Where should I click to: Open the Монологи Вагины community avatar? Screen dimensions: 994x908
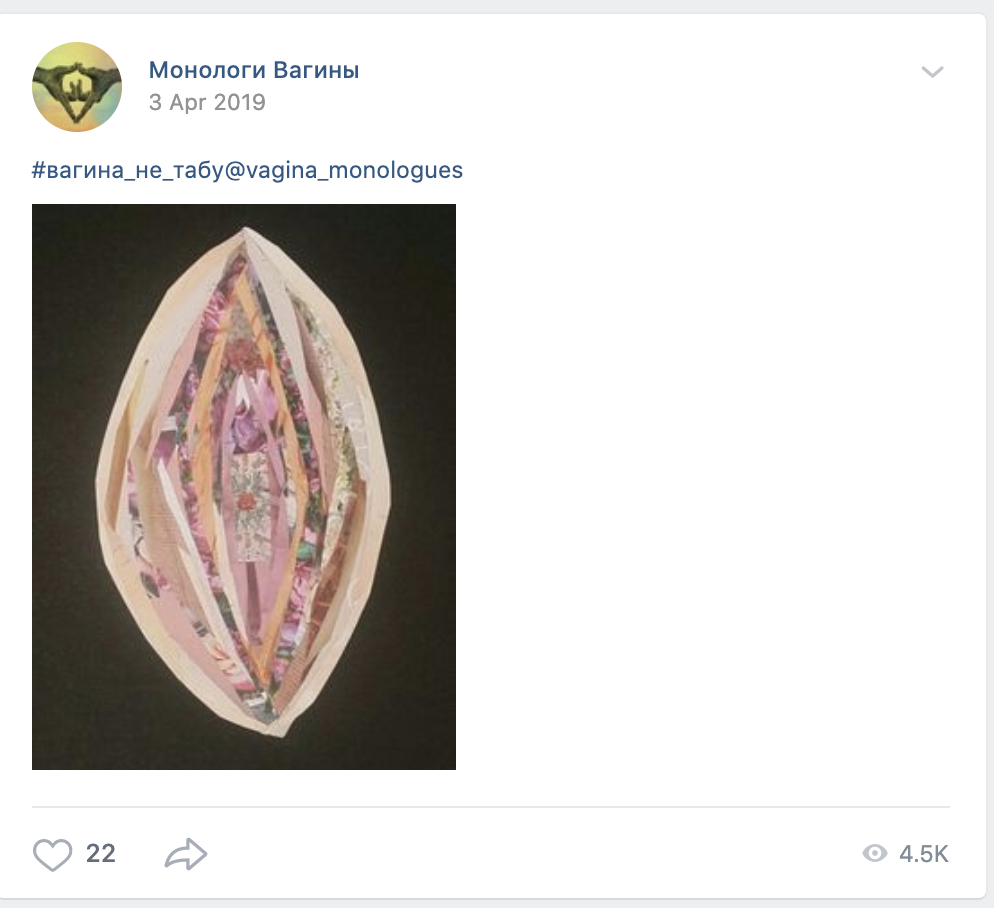(77, 87)
